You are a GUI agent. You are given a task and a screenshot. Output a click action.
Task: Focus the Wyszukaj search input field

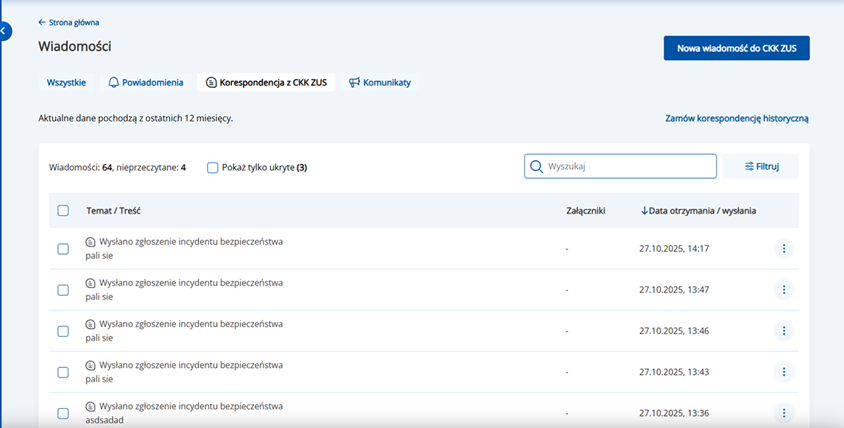click(628, 166)
